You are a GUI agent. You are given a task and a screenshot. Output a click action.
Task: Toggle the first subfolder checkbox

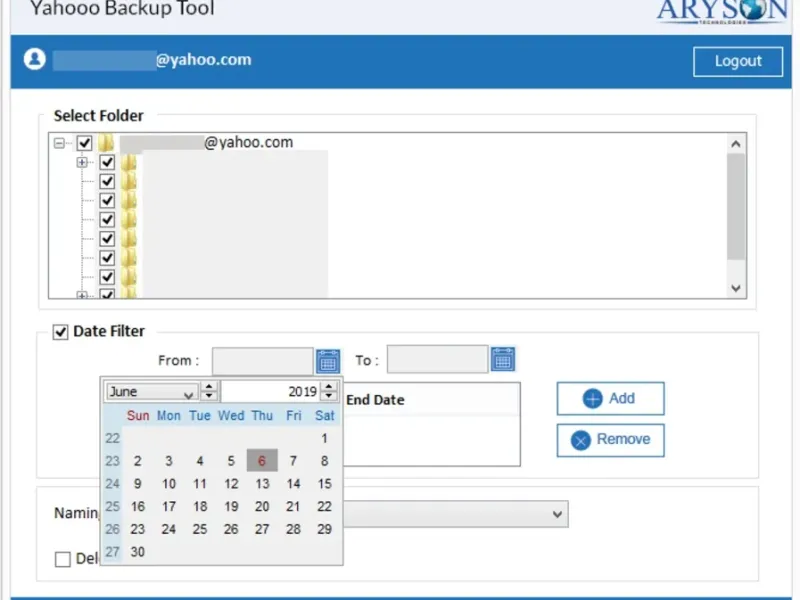point(107,162)
